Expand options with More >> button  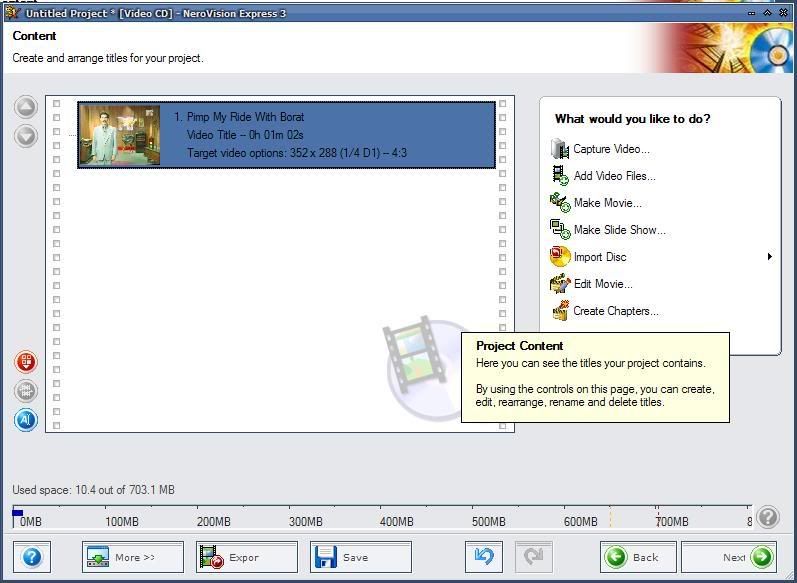point(133,558)
